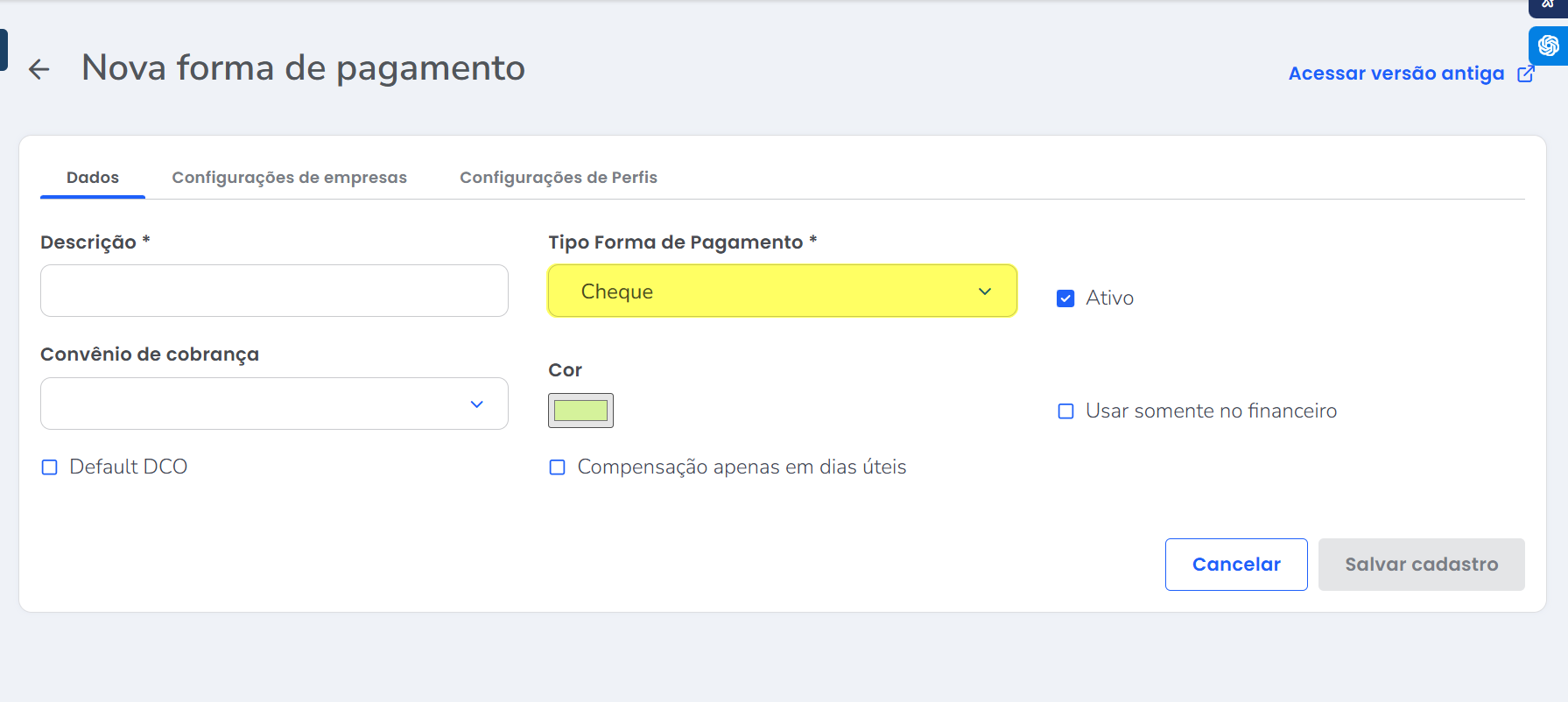Click the external link icon after 'Acessar versão antiga'
1568x702 pixels.
1525,74
